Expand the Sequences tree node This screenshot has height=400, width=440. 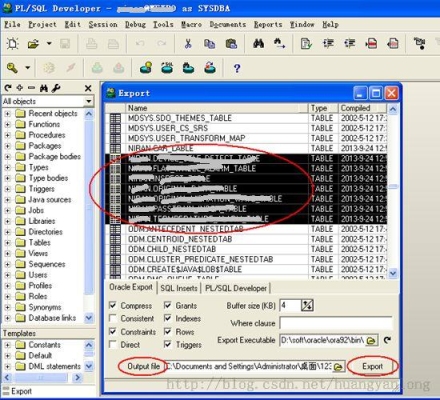click(x=7, y=264)
